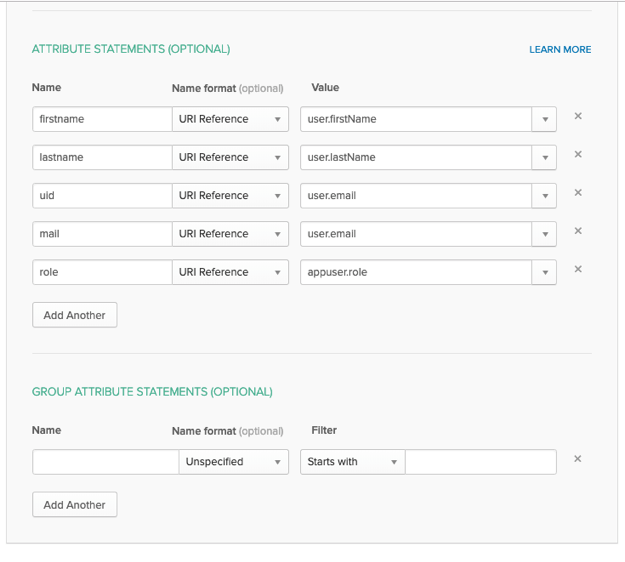Open the Unspecified name format dropdown

[234, 462]
